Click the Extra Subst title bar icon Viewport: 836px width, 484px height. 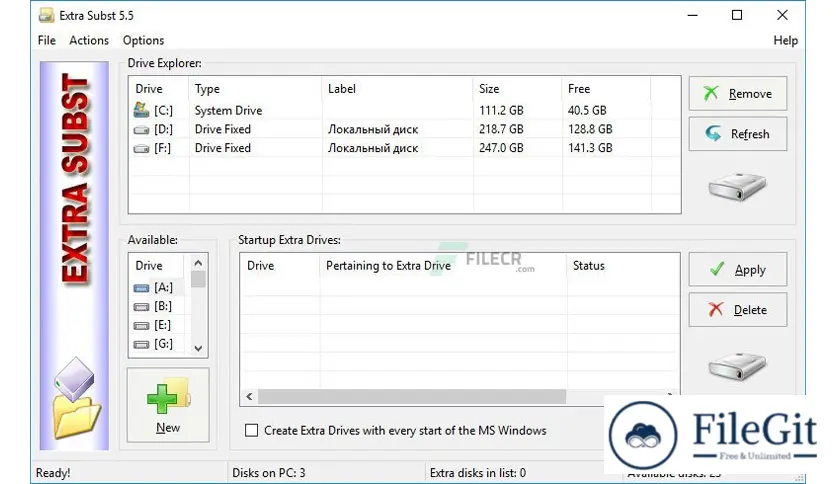[46, 15]
